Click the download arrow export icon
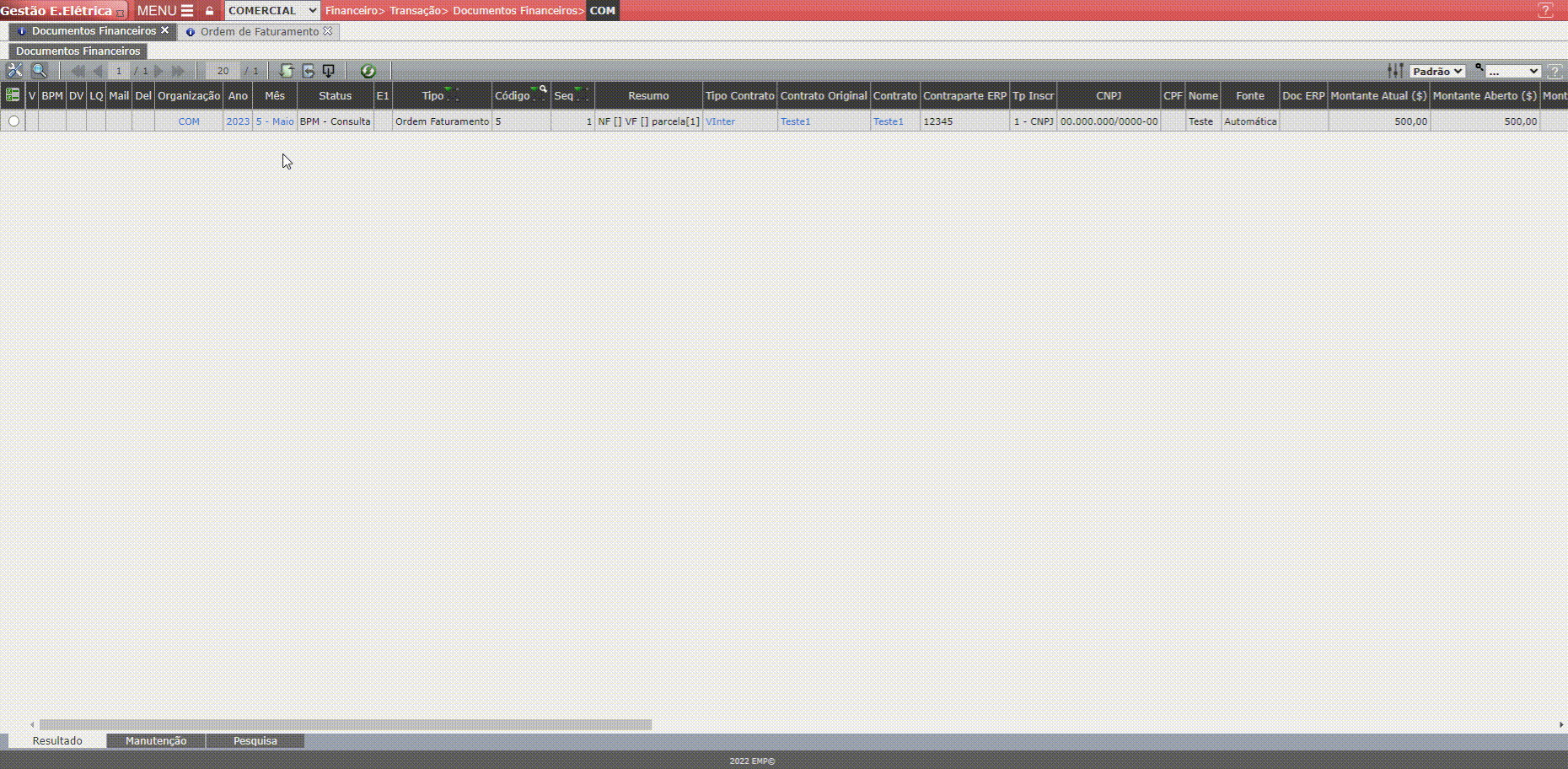The width and height of the screenshot is (1568, 769). click(329, 71)
